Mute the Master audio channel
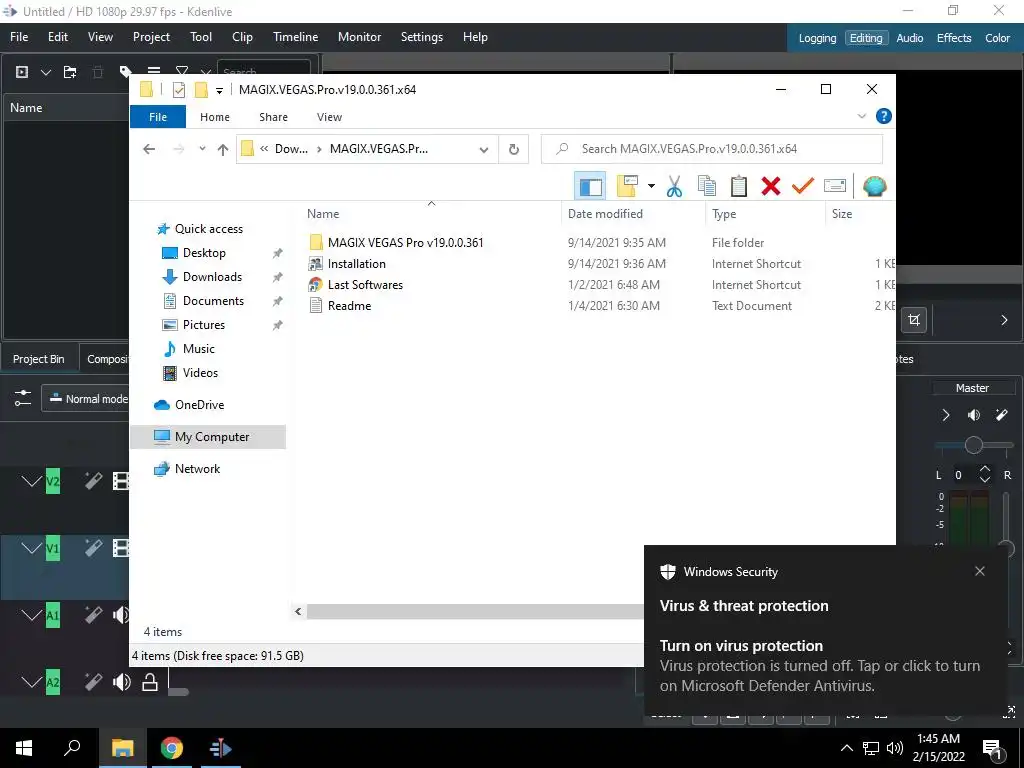This screenshot has width=1024, height=768. 974,415
